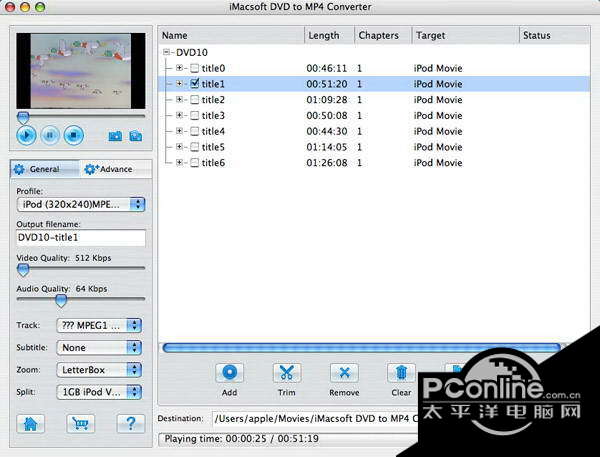The image size is (600, 457).
Task: Open the Trim scissors tool
Action: tap(287, 373)
